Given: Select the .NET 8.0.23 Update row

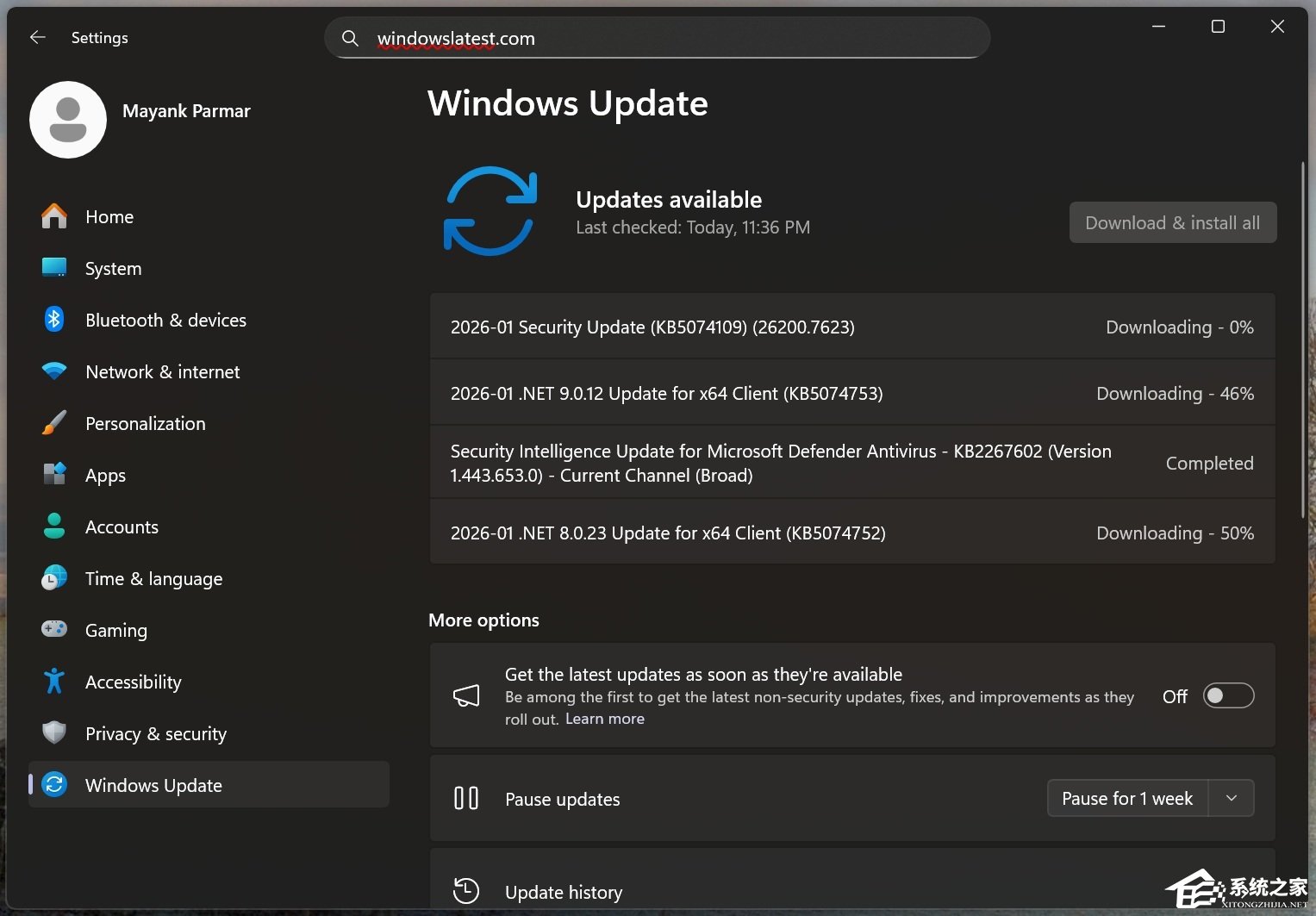Looking at the screenshot, I should pos(852,533).
